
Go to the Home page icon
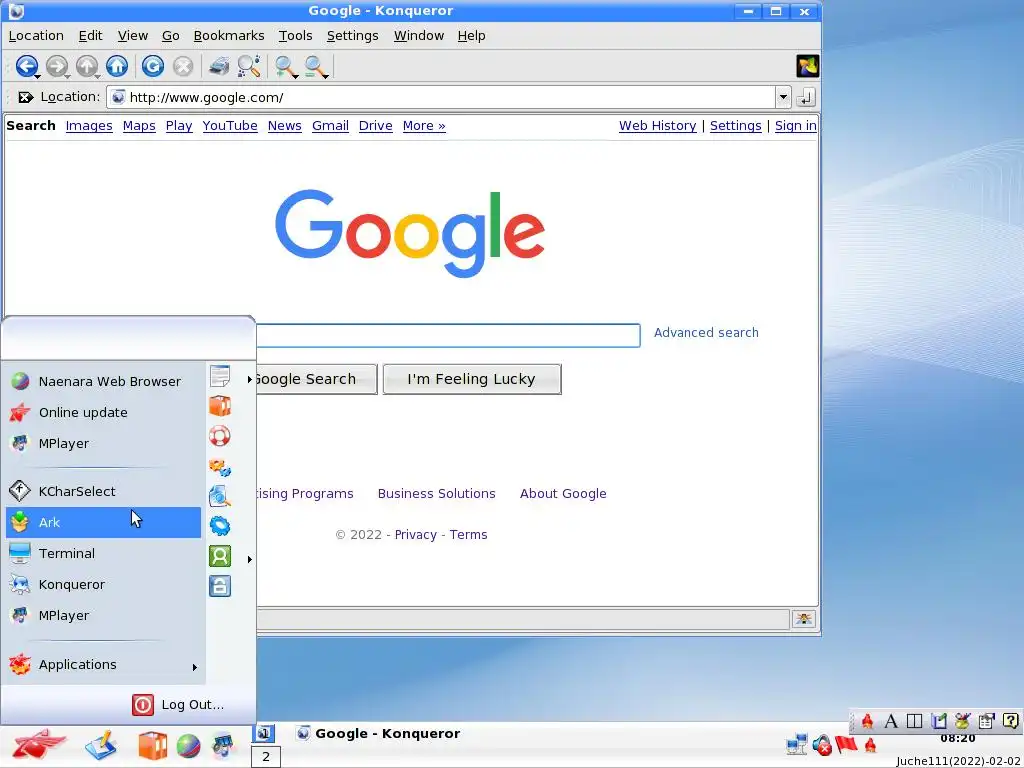click(x=117, y=66)
